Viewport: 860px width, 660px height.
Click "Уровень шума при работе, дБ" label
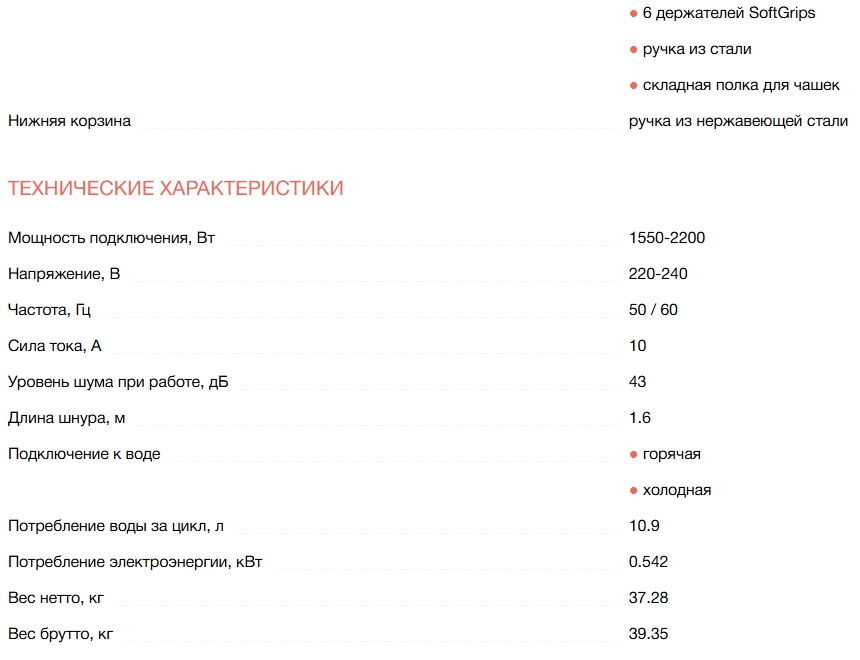tap(118, 382)
